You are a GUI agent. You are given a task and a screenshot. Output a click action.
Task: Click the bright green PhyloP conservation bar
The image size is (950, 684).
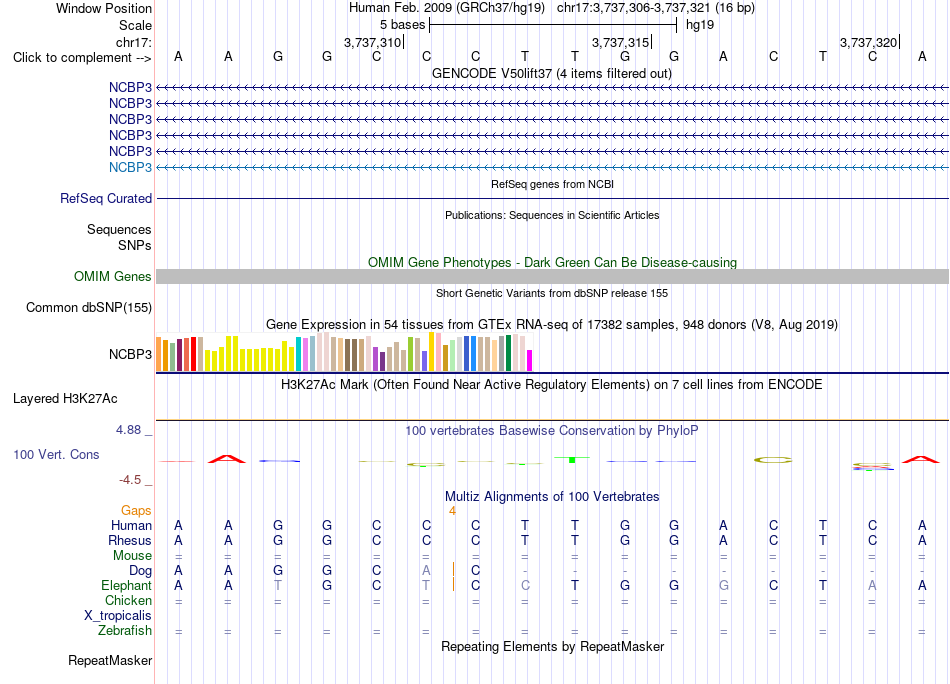tap(571, 459)
